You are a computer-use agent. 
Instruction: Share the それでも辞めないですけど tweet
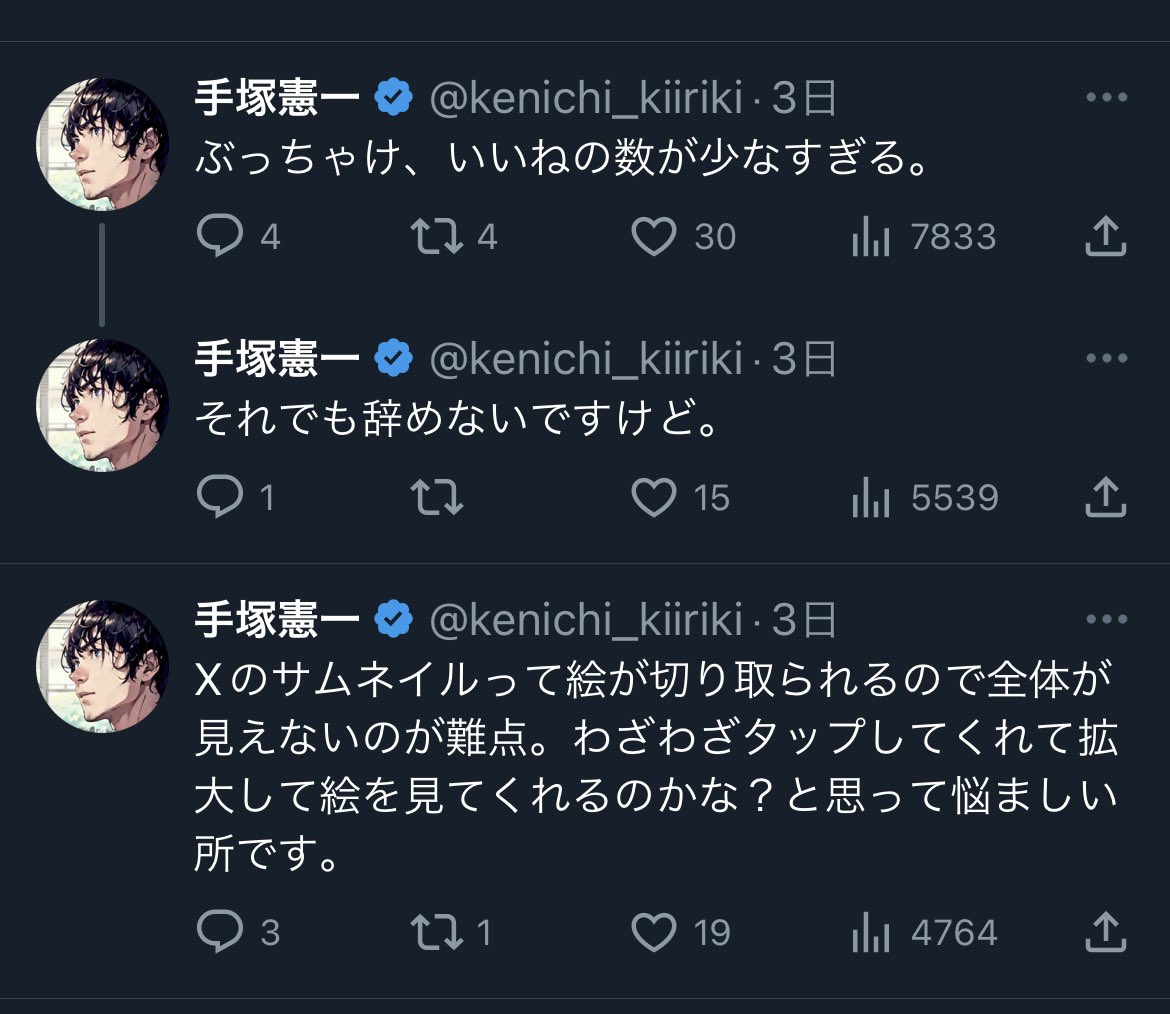click(1106, 498)
